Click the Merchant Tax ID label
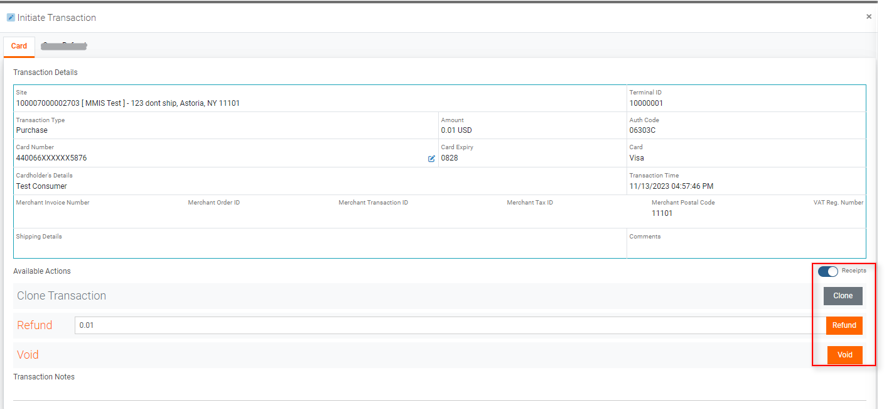This screenshot has width=889, height=414. click(530, 202)
